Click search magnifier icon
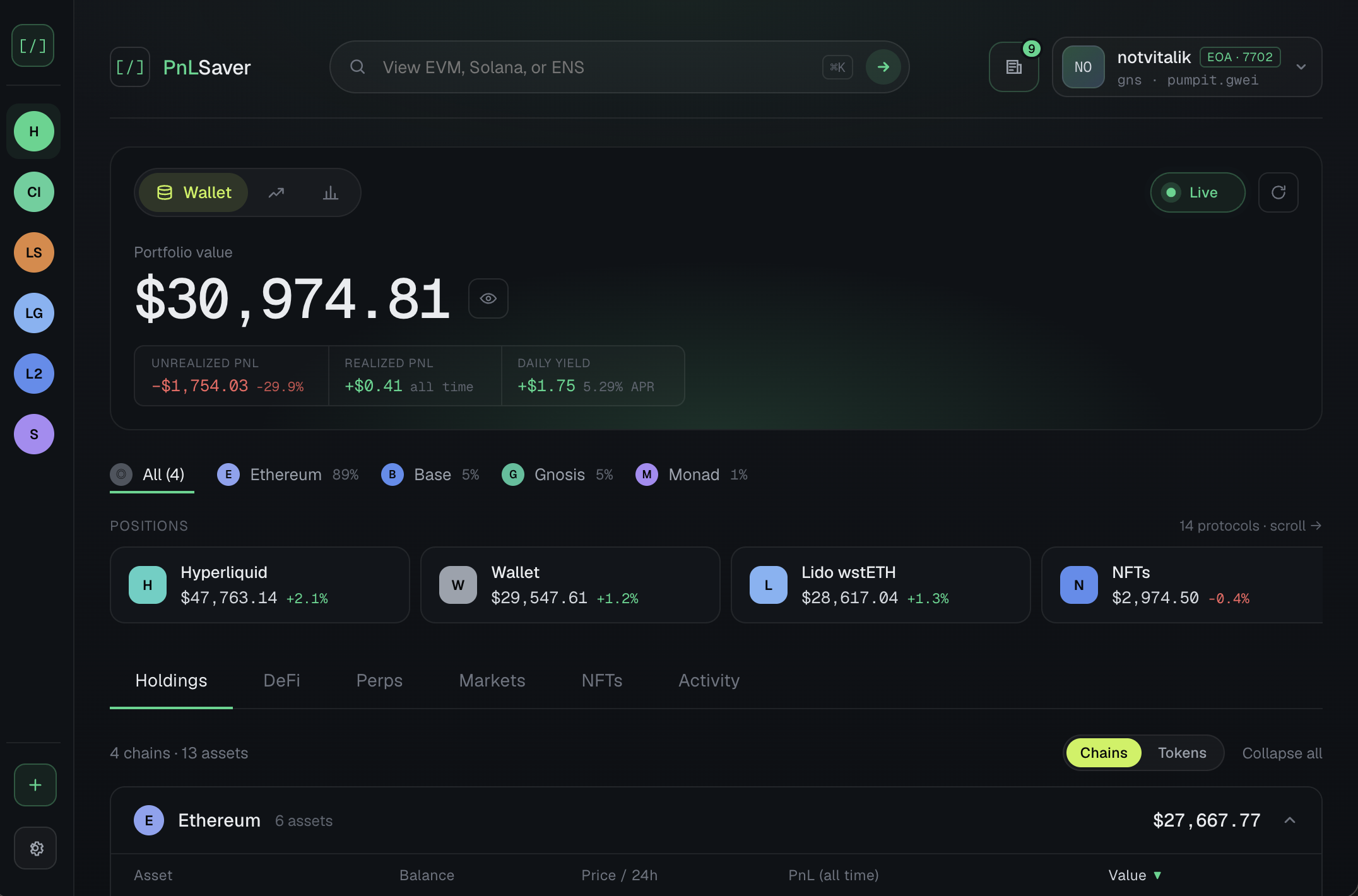The width and height of the screenshot is (1358, 896). click(x=358, y=67)
